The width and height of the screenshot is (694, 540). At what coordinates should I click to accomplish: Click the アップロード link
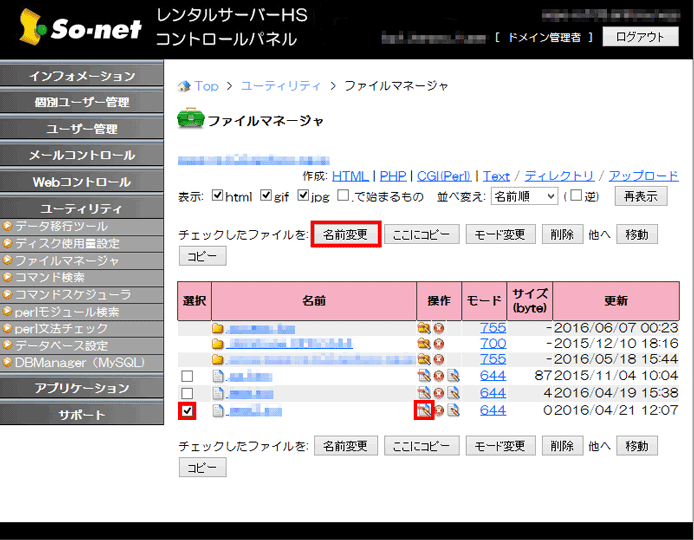[x=643, y=175]
